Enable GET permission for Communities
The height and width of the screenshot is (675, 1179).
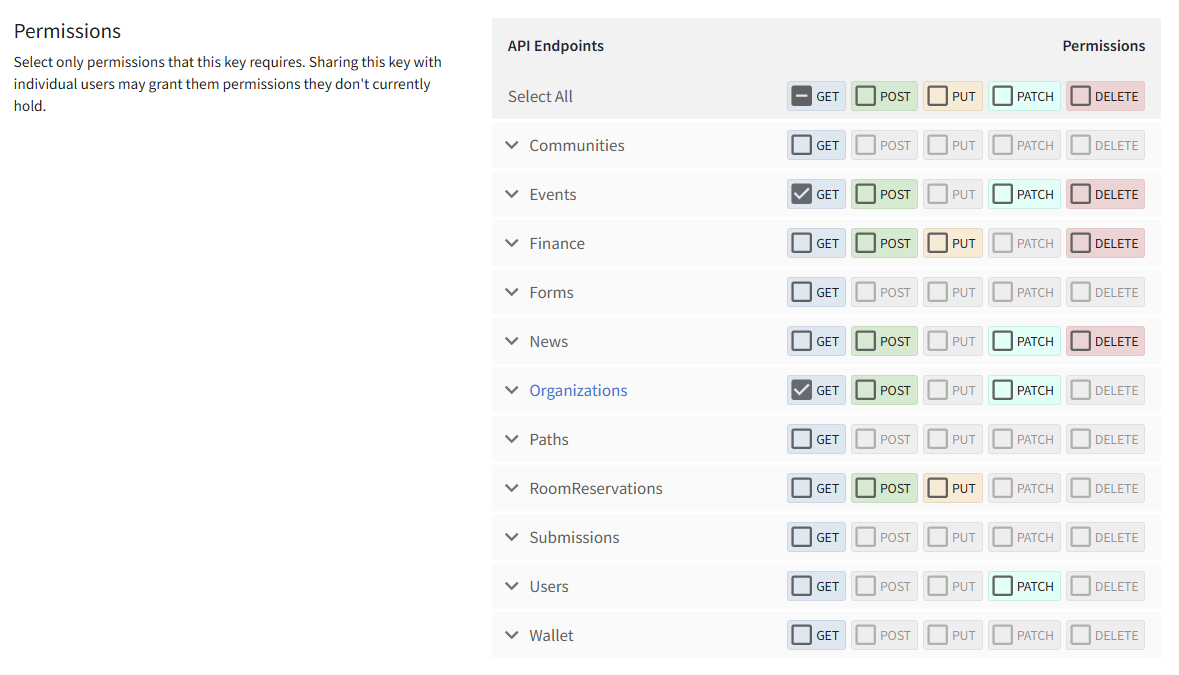[x=800, y=145]
